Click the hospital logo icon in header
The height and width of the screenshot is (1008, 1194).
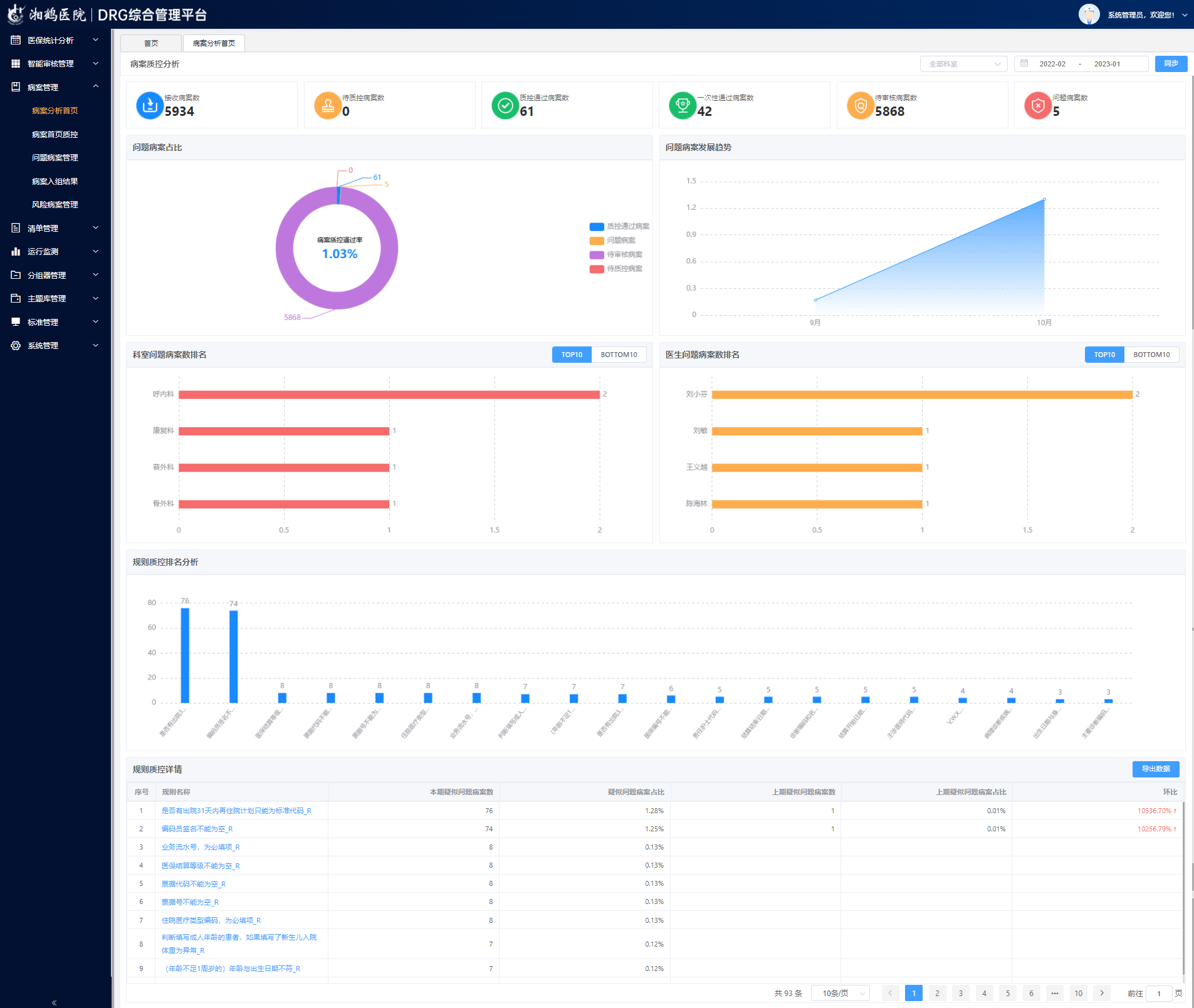[x=16, y=14]
